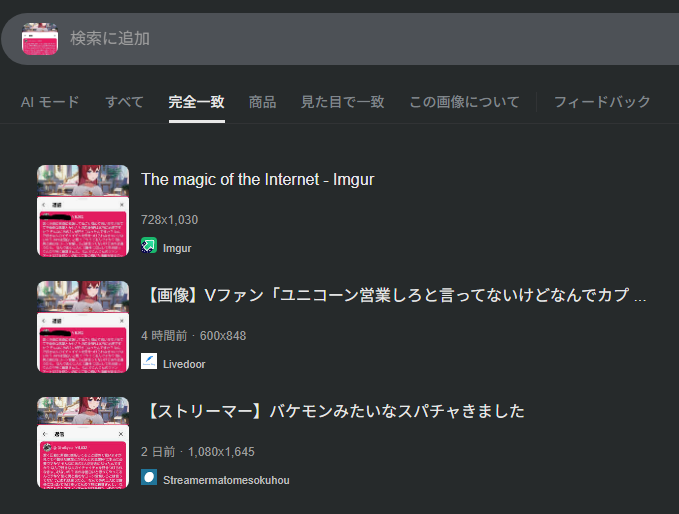Image resolution: width=679 pixels, height=514 pixels.
Task: Switch to the AI モード tab
Action: 50,102
